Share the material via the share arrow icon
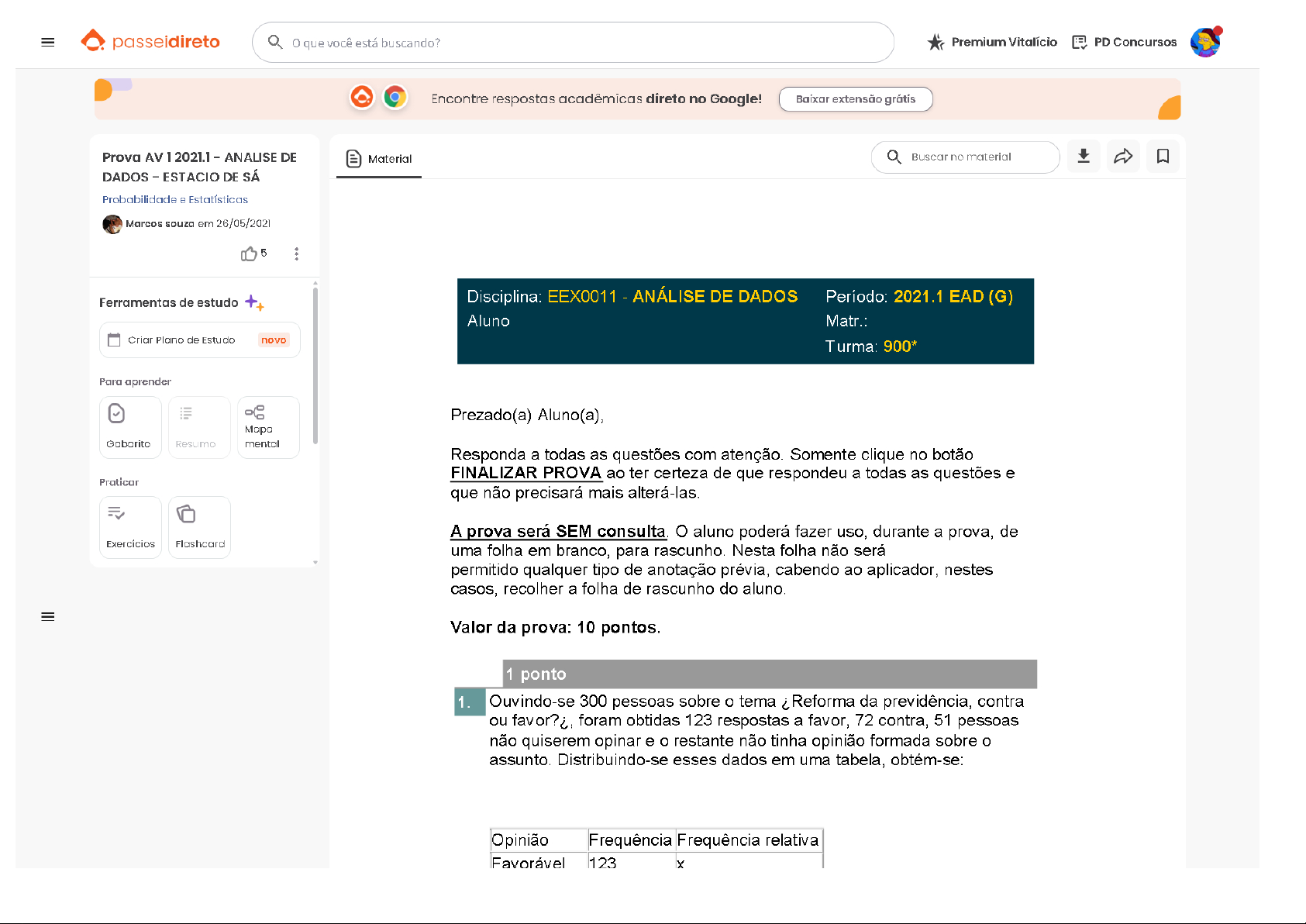The width and height of the screenshot is (1306, 924). click(x=1123, y=157)
